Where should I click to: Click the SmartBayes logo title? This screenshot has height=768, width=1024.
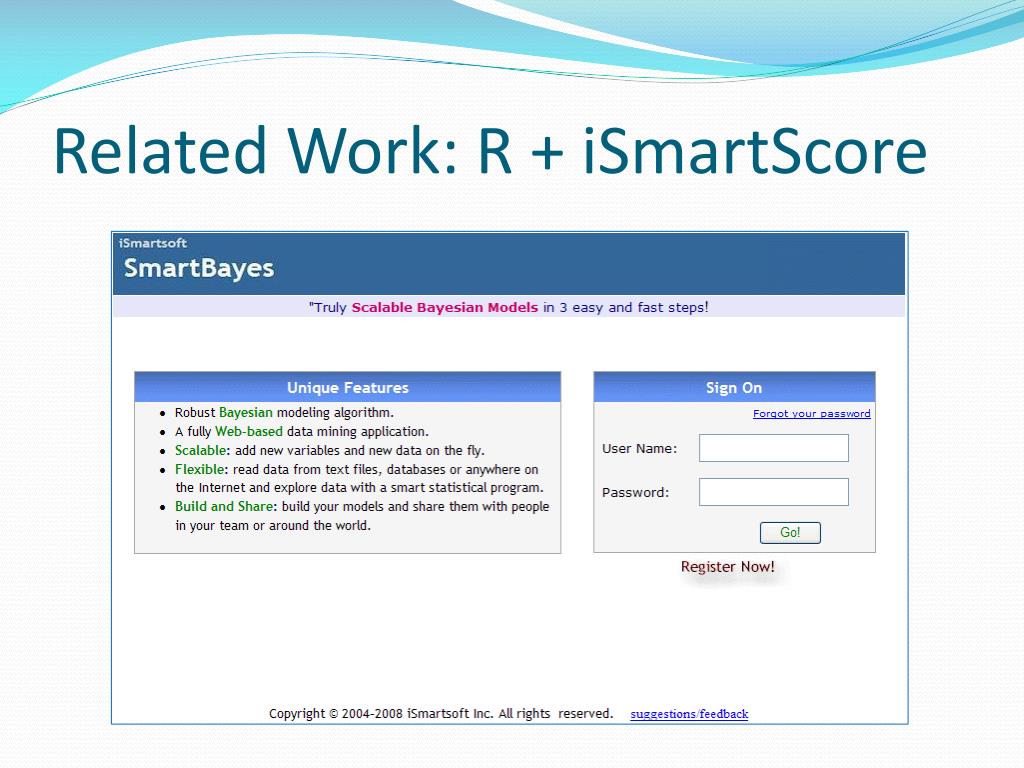199,268
